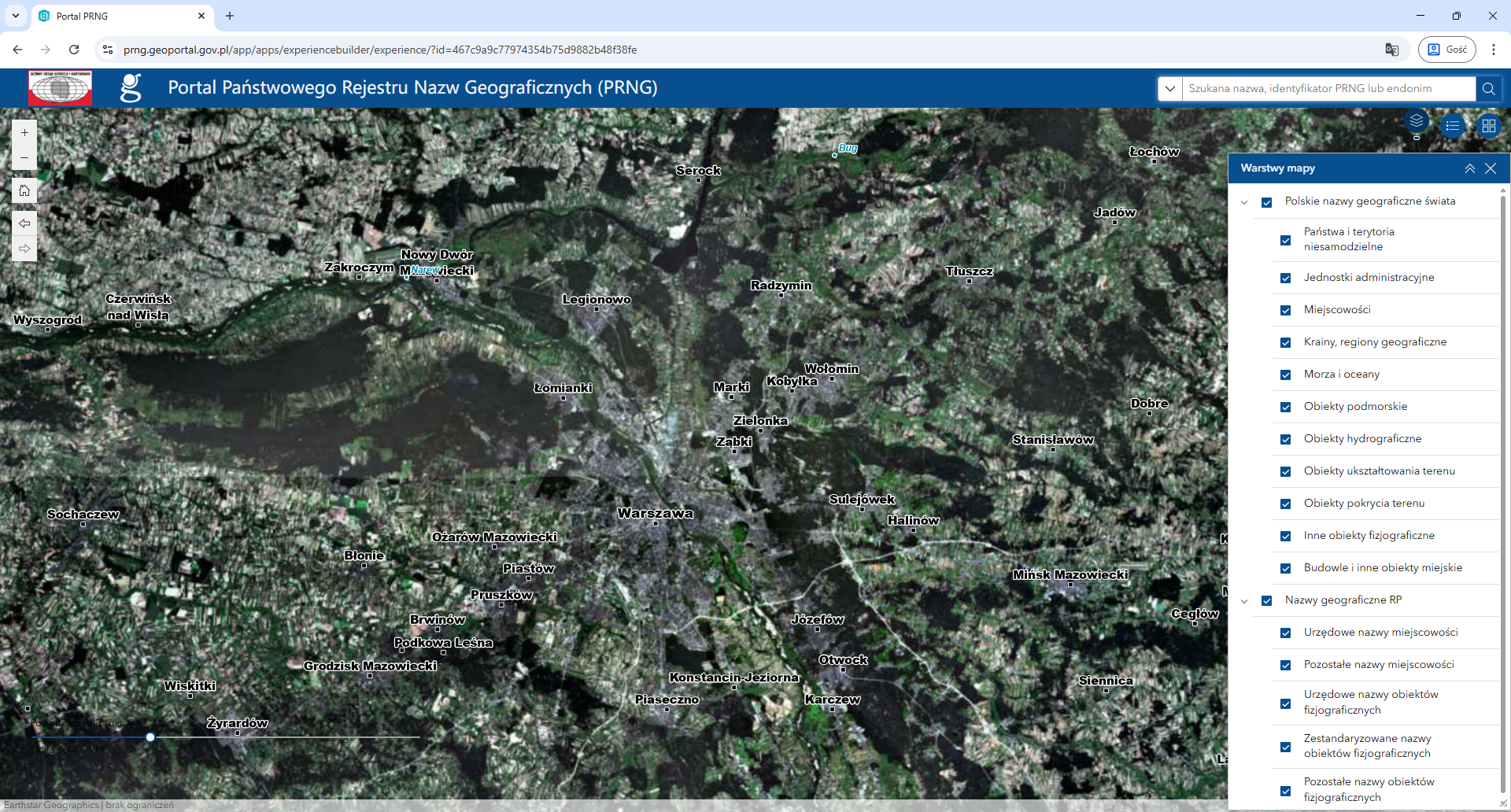
Task: Open the legend list widget icon
Action: pos(1453,126)
